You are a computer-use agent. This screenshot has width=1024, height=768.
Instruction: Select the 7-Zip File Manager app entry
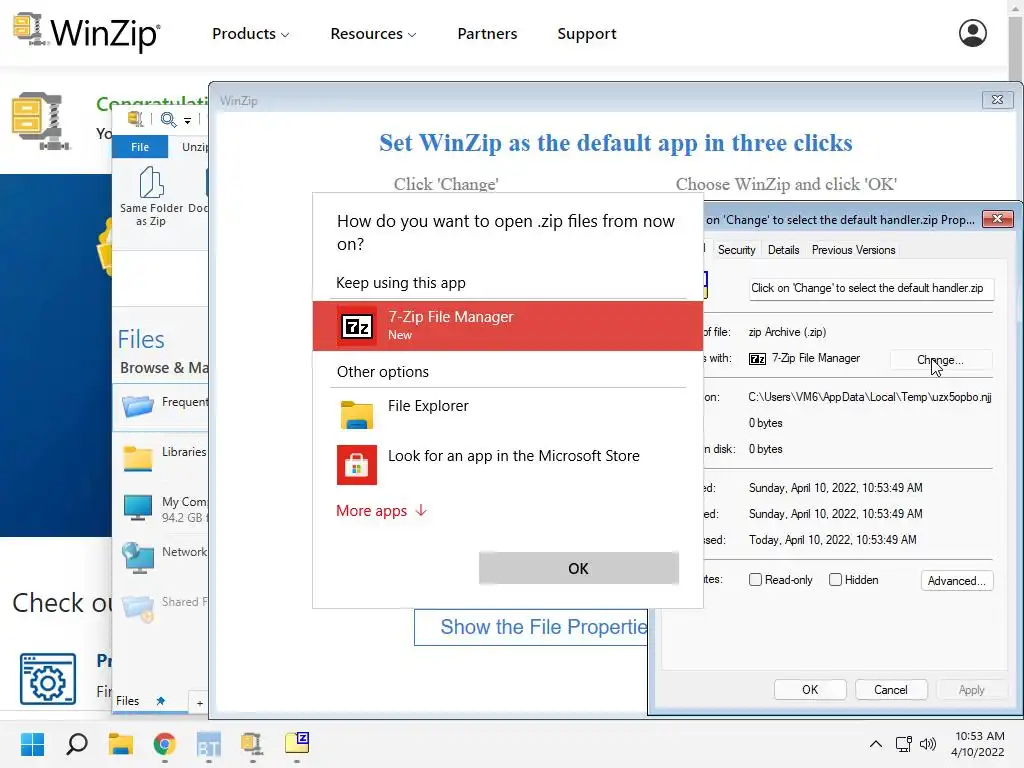point(507,325)
